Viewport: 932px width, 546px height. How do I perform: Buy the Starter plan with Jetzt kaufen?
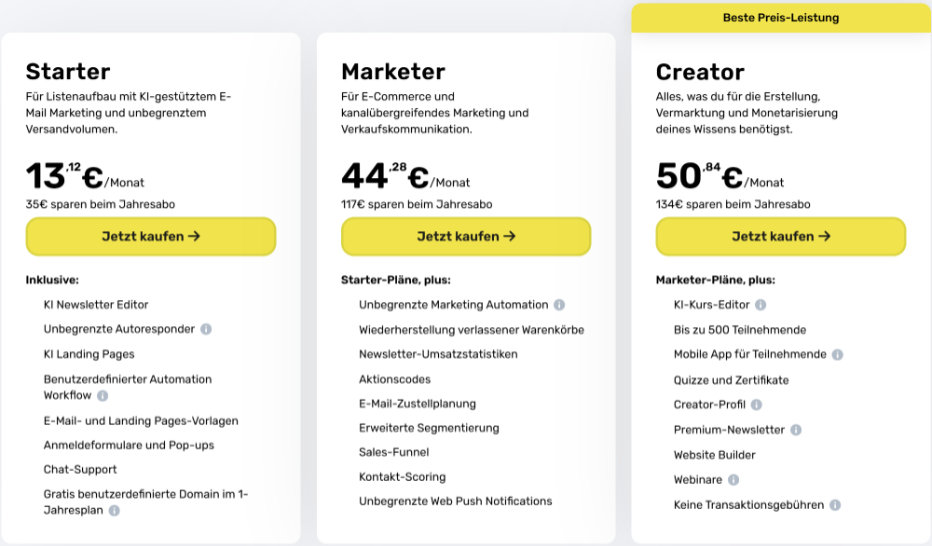click(x=151, y=236)
